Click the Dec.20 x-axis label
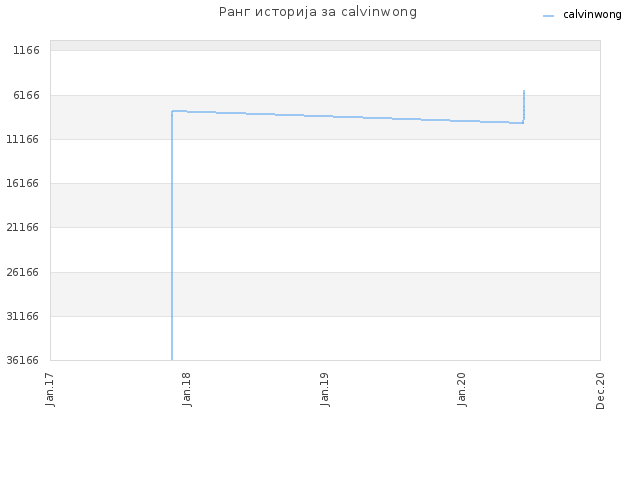 point(600,391)
